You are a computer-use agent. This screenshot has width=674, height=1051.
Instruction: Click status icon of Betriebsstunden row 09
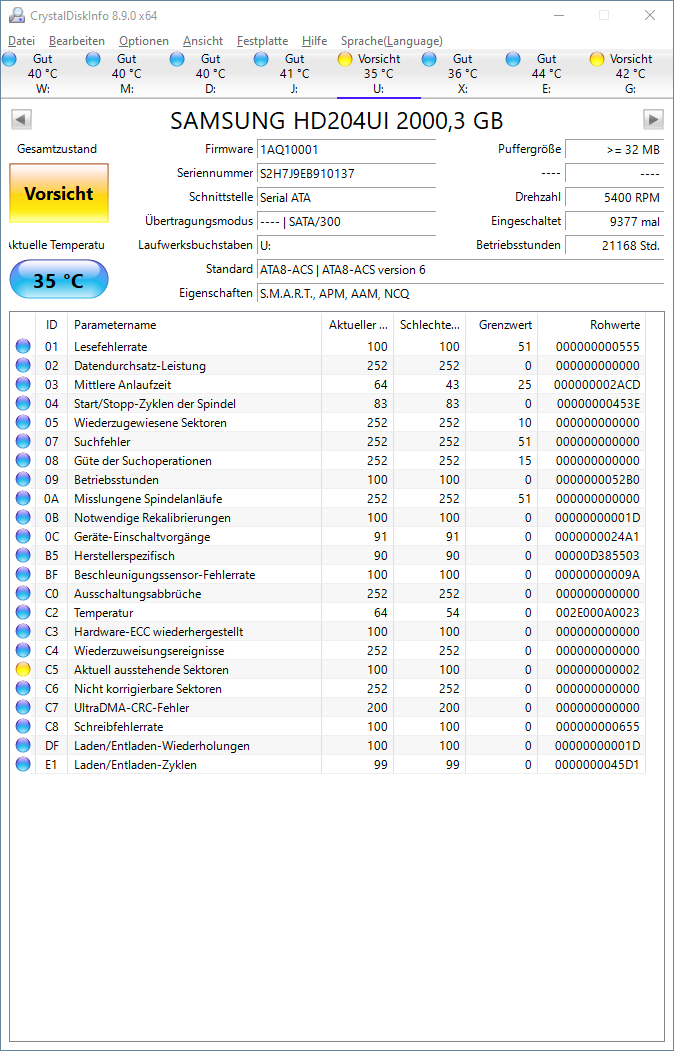[23, 480]
